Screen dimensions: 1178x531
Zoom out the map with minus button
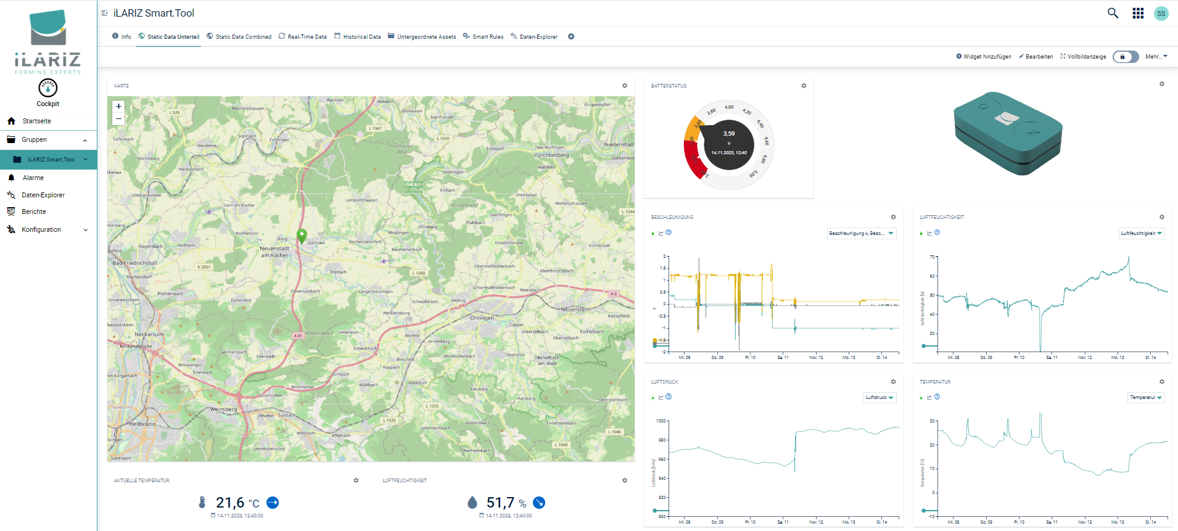coord(118,118)
